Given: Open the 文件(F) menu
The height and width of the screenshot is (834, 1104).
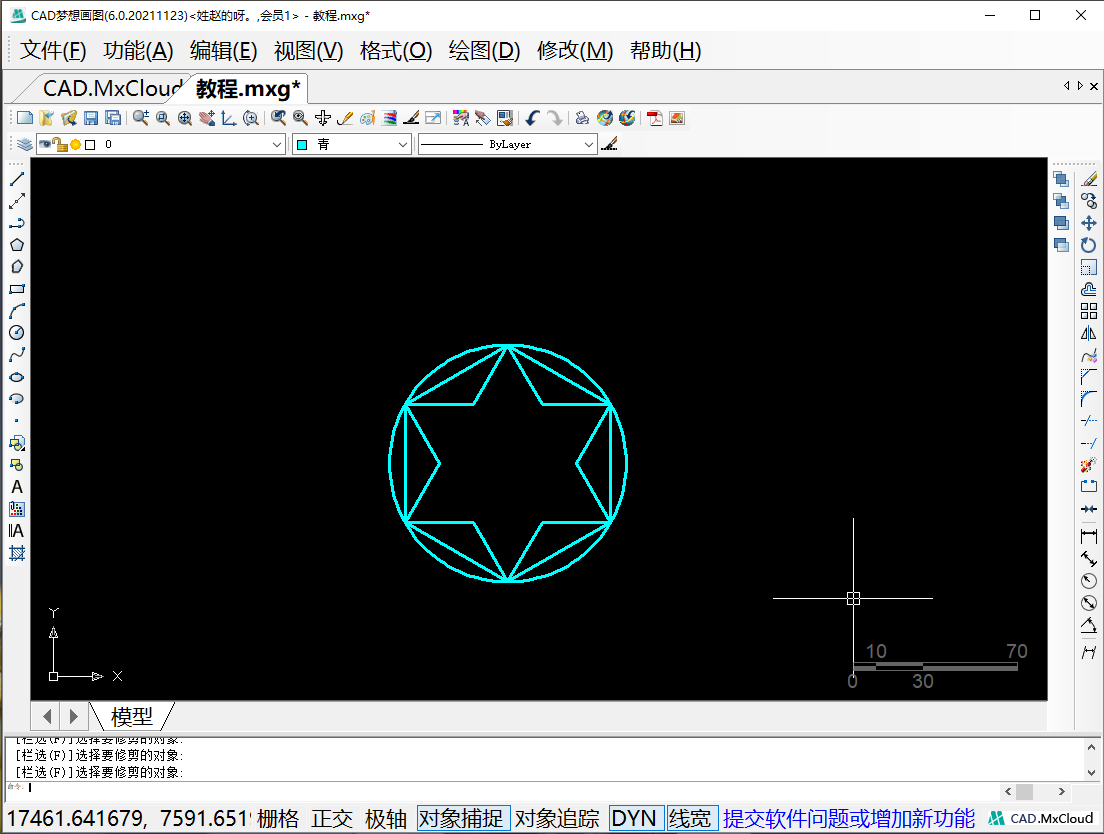Looking at the screenshot, I should (x=54, y=51).
